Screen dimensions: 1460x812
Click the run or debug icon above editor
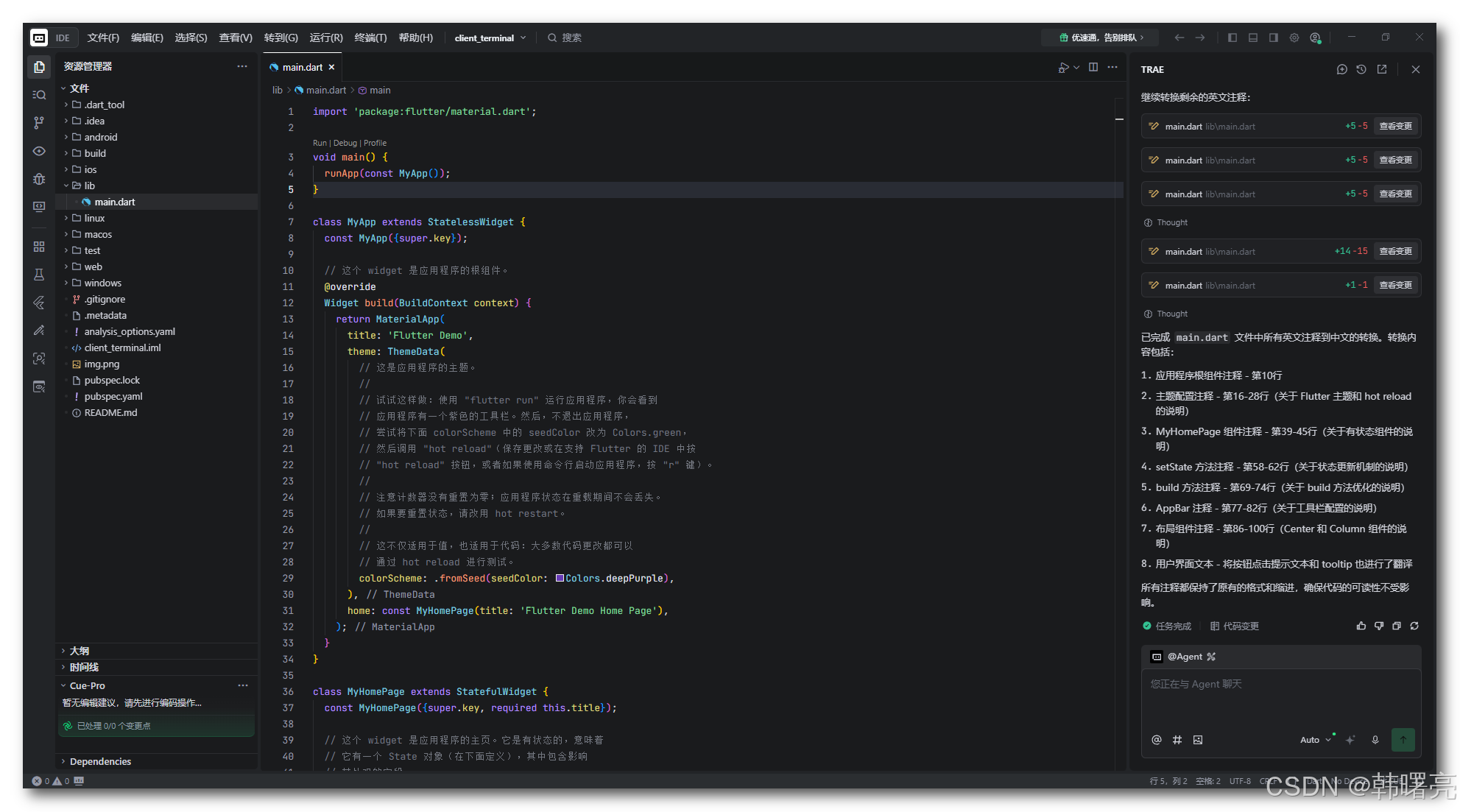(x=1063, y=67)
